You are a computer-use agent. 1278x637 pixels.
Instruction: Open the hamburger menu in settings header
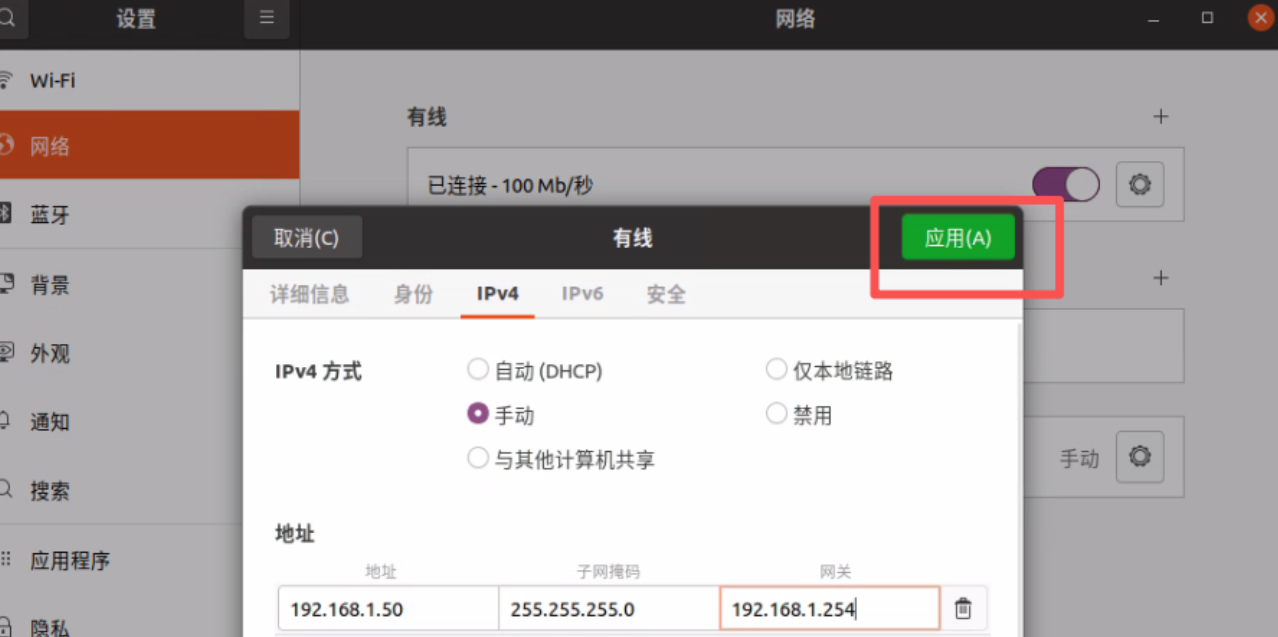(x=266, y=18)
